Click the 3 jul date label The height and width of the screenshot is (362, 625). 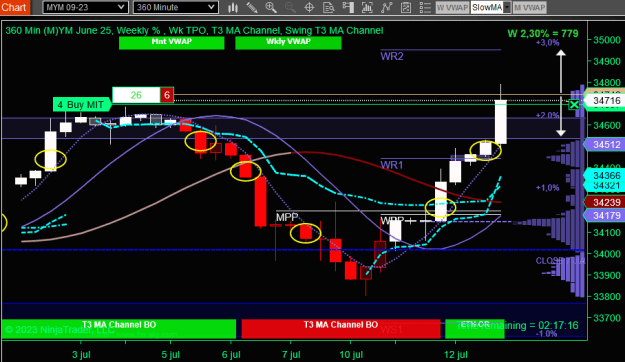click(81, 354)
